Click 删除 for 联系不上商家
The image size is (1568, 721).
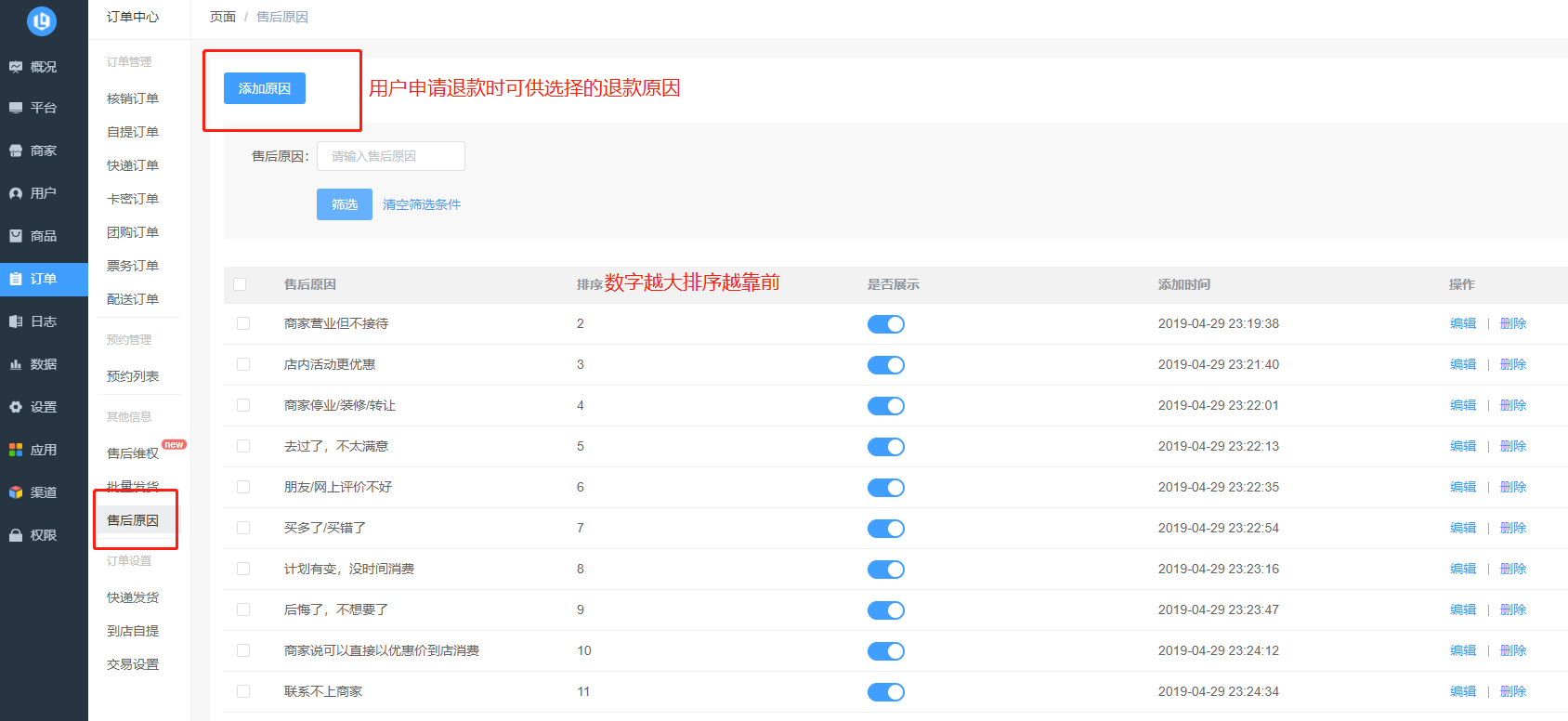1513,691
